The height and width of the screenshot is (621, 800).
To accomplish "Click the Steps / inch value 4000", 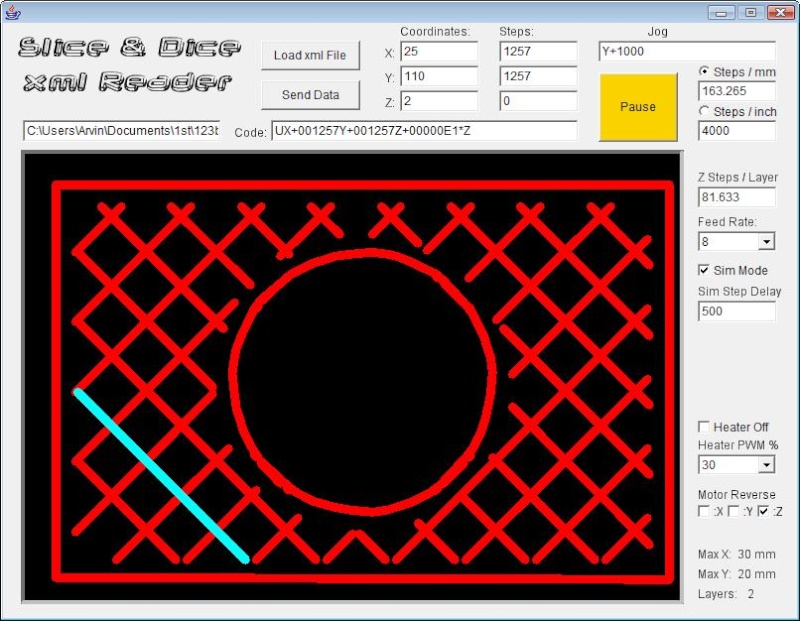I will pyautogui.click(x=737, y=131).
